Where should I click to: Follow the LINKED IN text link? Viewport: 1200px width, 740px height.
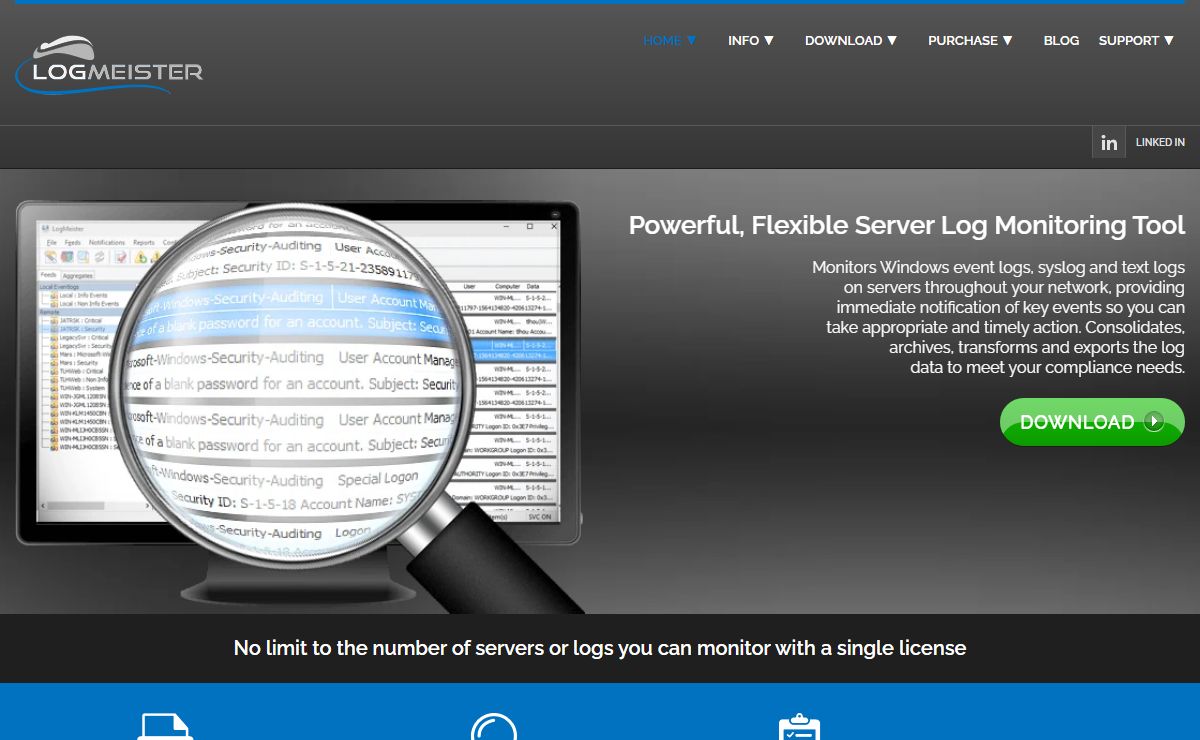pos(1160,142)
